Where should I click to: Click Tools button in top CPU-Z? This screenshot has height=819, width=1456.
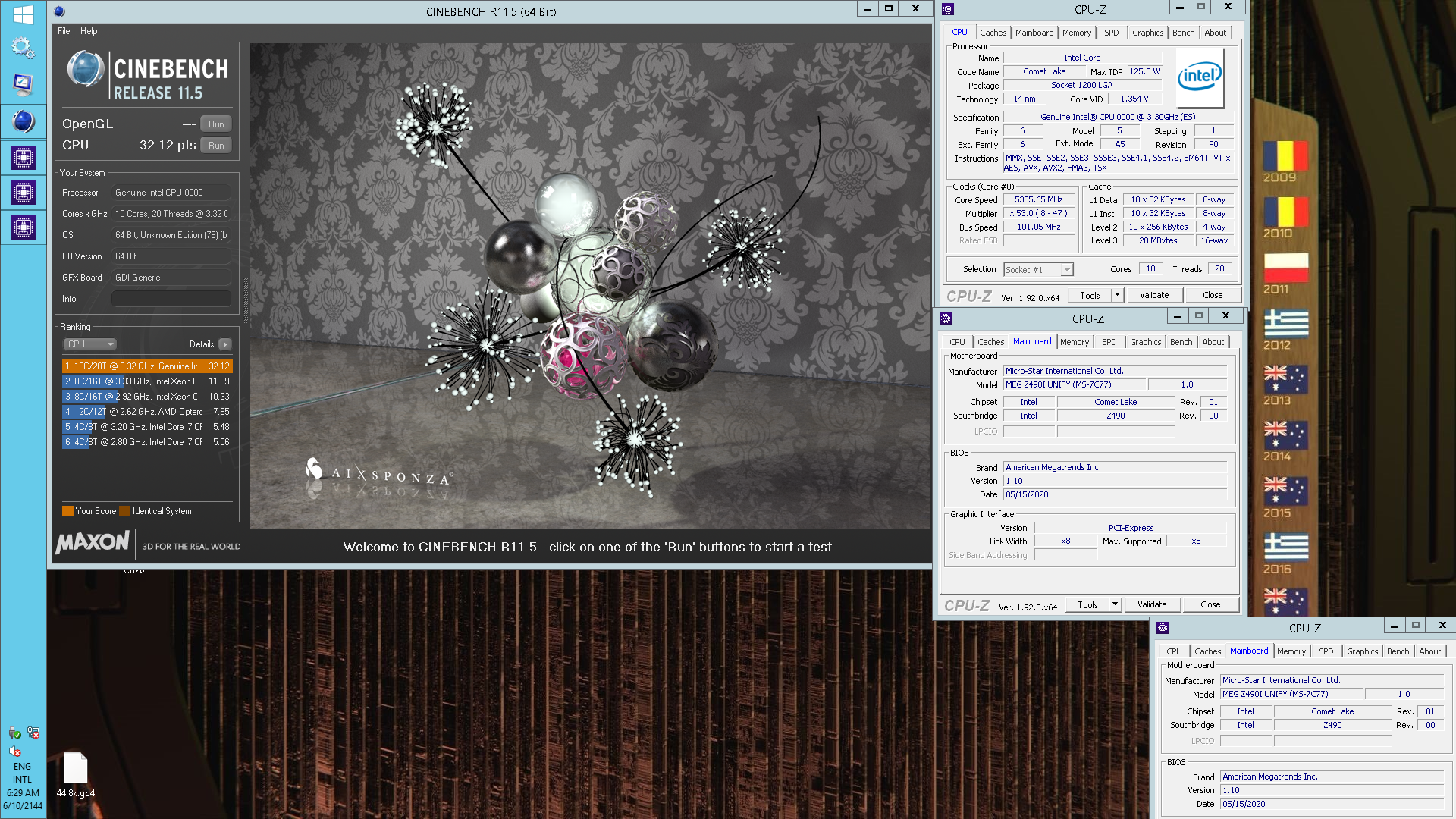point(1090,295)
